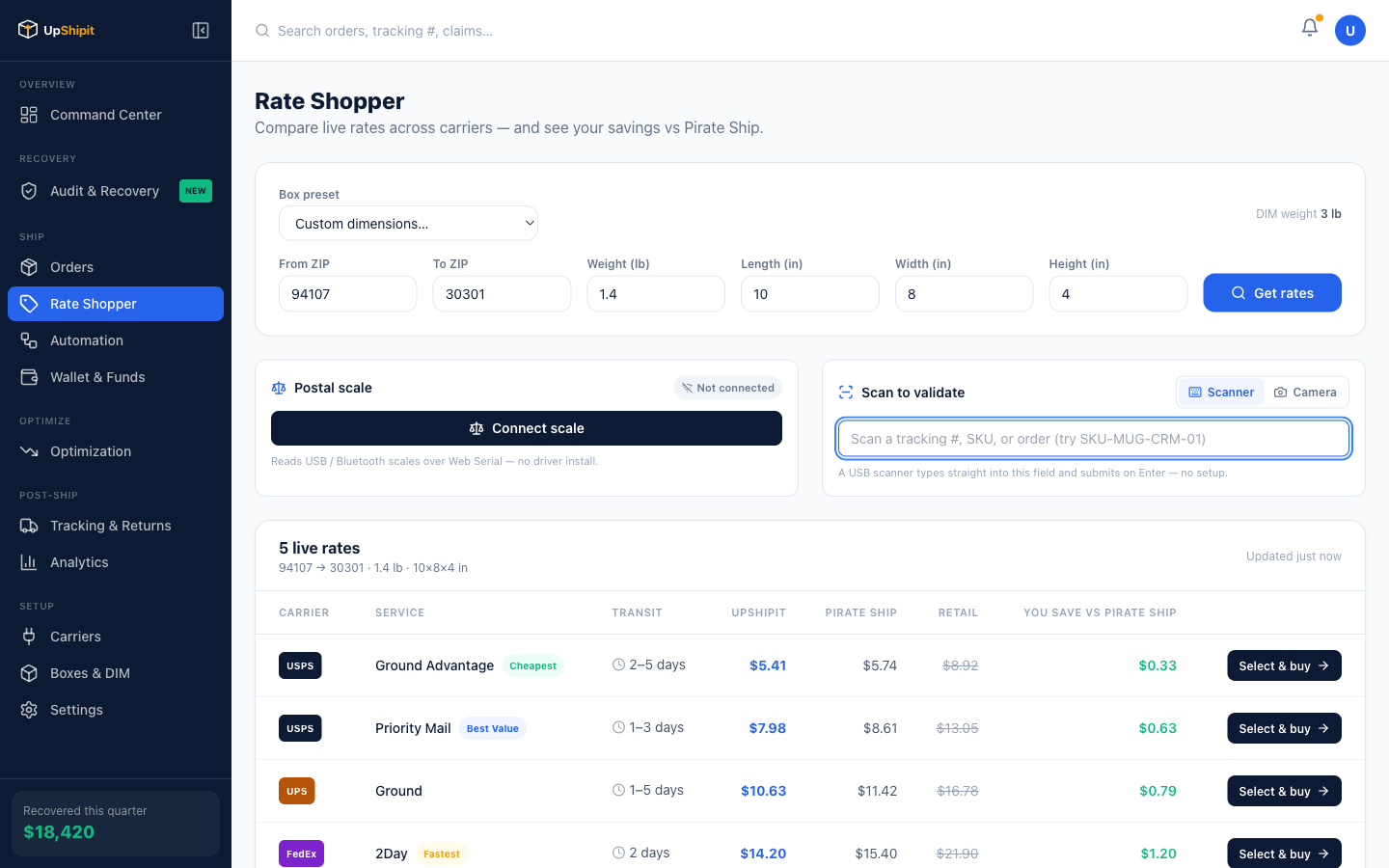Screen dimensions: 1389x868
Task: Click the Connect scale button
Action: click(x=527, y=428)
